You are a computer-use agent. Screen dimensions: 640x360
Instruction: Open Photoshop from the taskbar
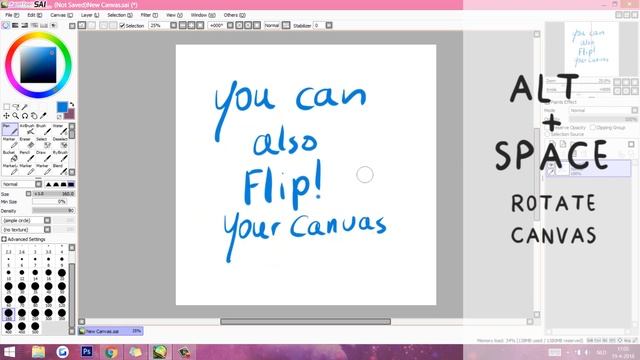[87, 352]
